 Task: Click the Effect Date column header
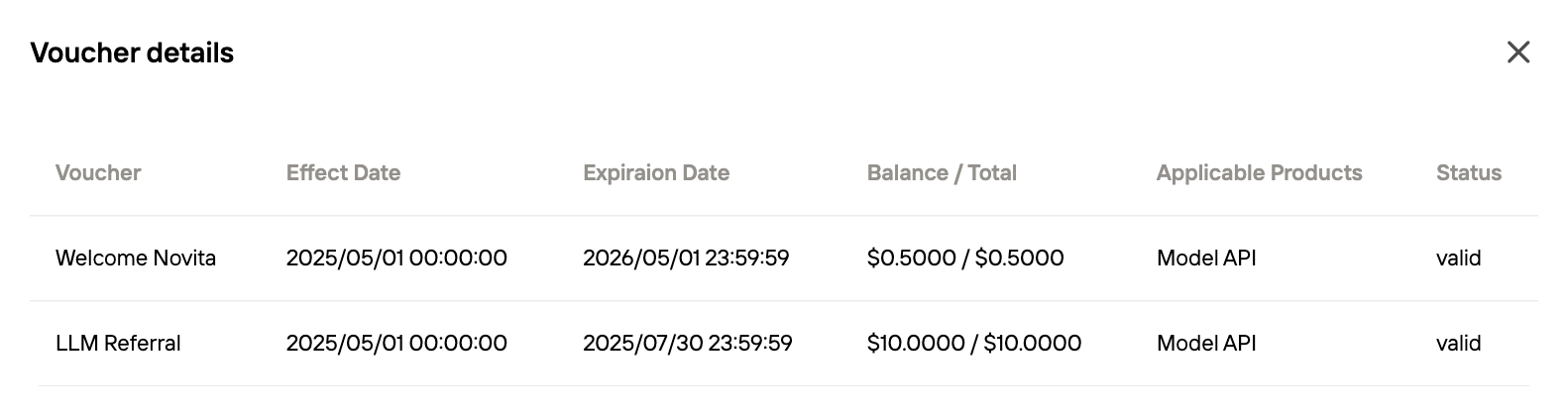(x=343, y=173)
